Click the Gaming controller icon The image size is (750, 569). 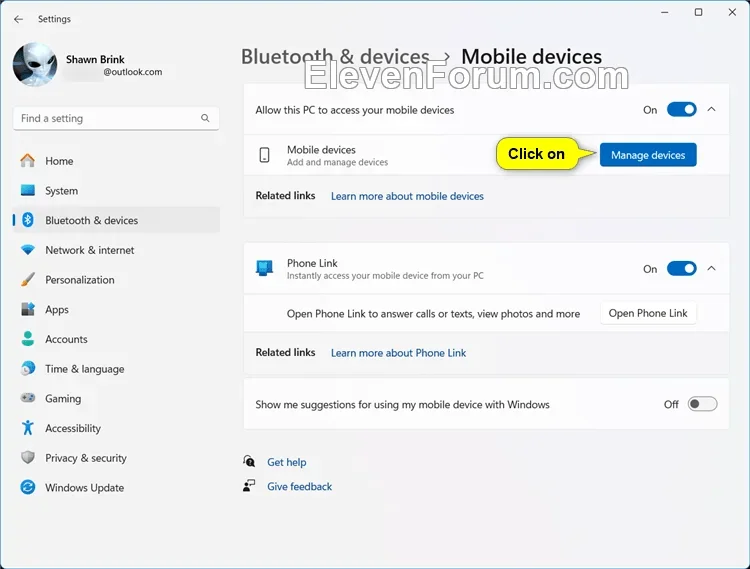pos(28,398)
